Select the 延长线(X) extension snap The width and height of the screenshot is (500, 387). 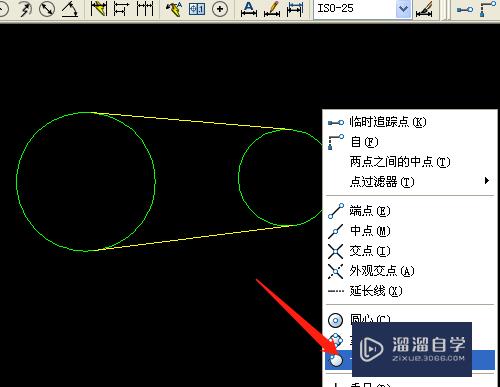410,291
